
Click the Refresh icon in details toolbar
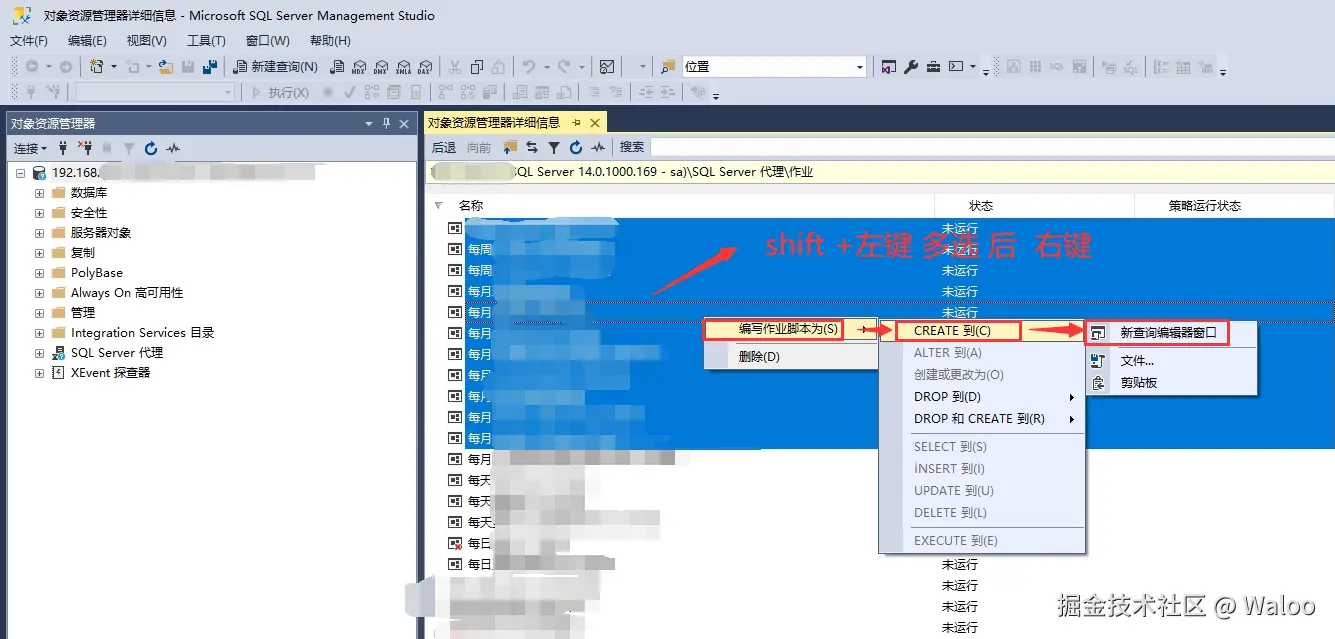click(x=575, y=147)
